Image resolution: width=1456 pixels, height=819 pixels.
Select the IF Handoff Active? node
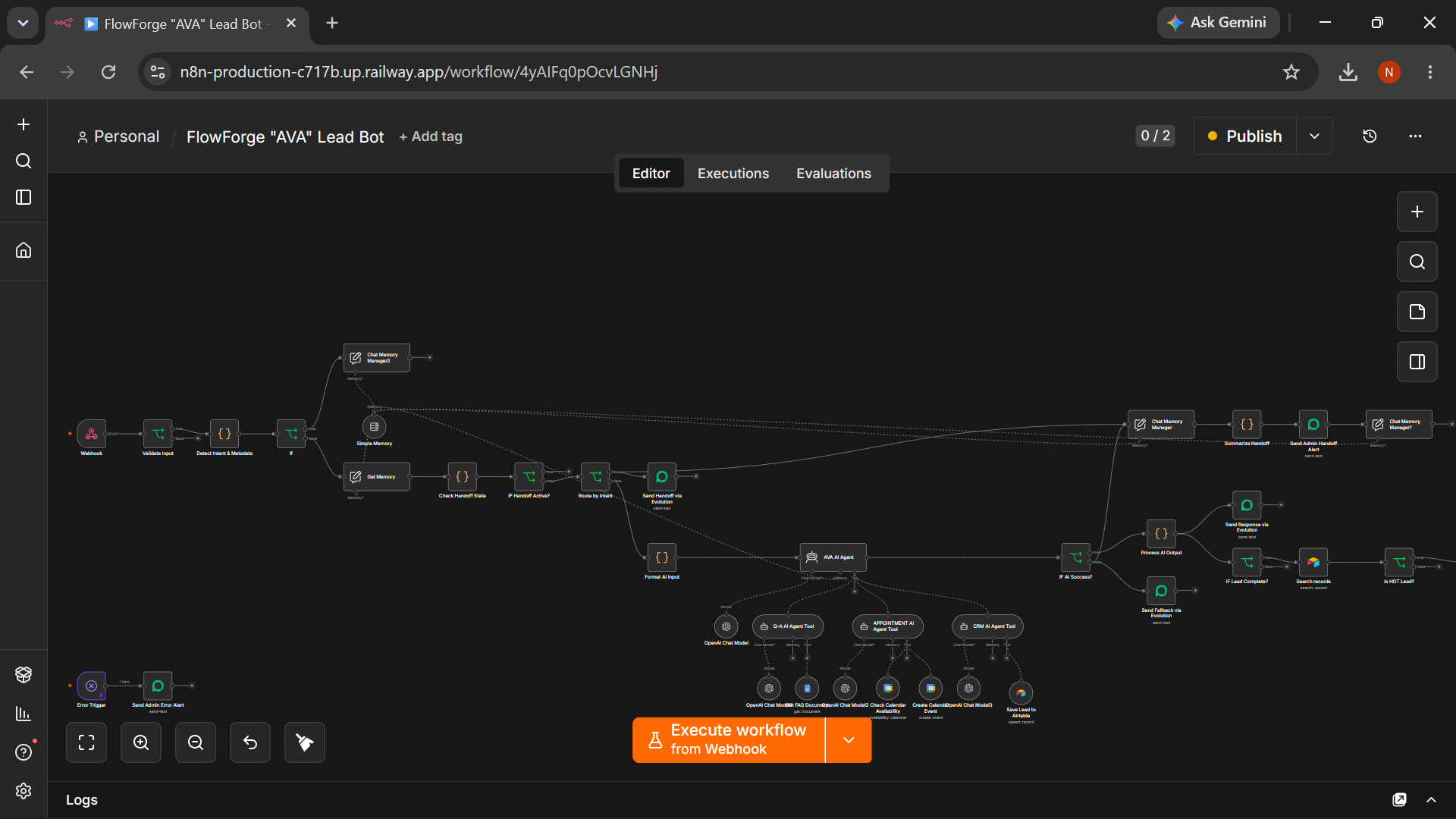[529, 477]
